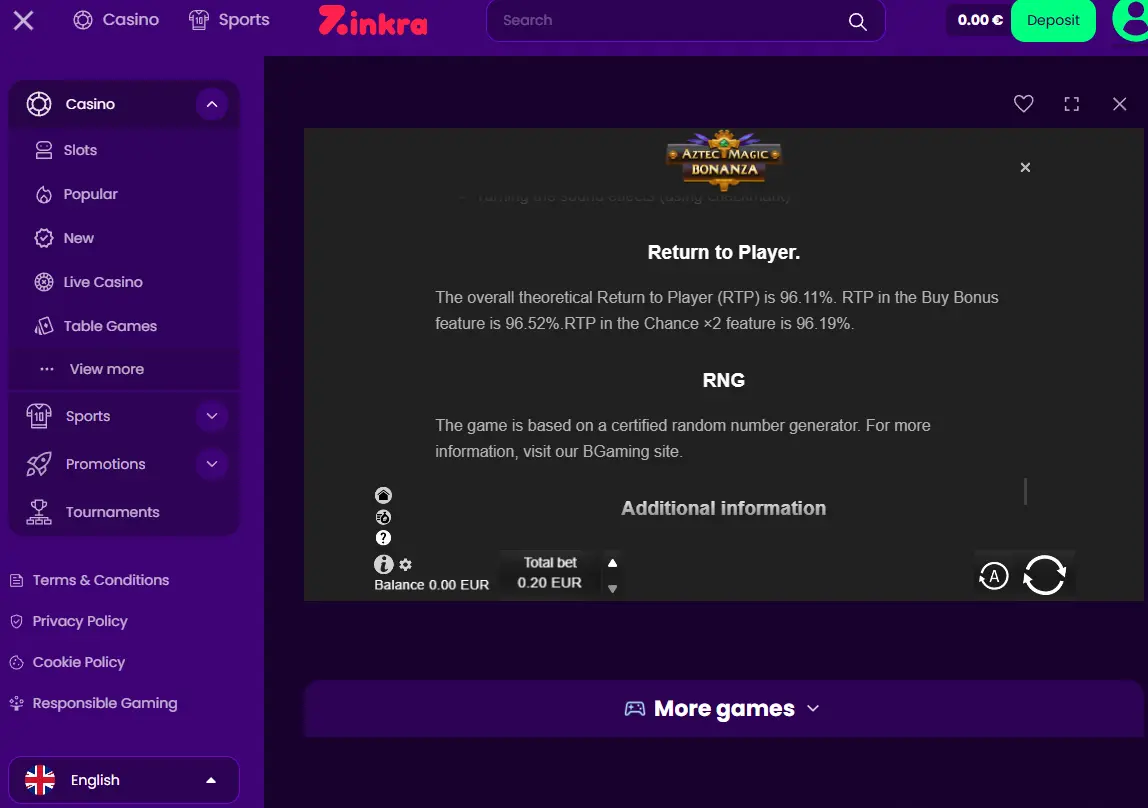Image resolution: width=1148 pixels, height=808 pixels.
Task: Enter fullscreen mode for the game
Action: tap(1071, 104)
